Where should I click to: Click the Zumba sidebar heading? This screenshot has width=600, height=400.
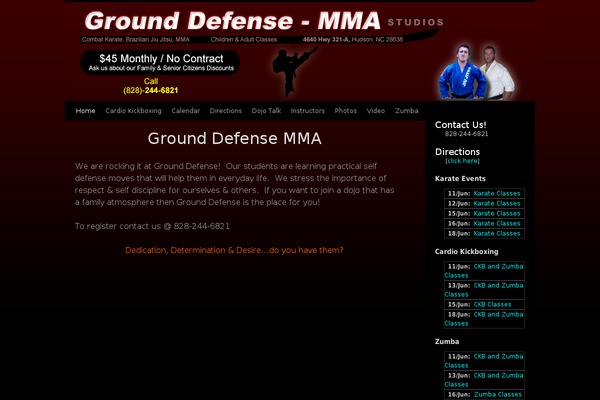447,341
